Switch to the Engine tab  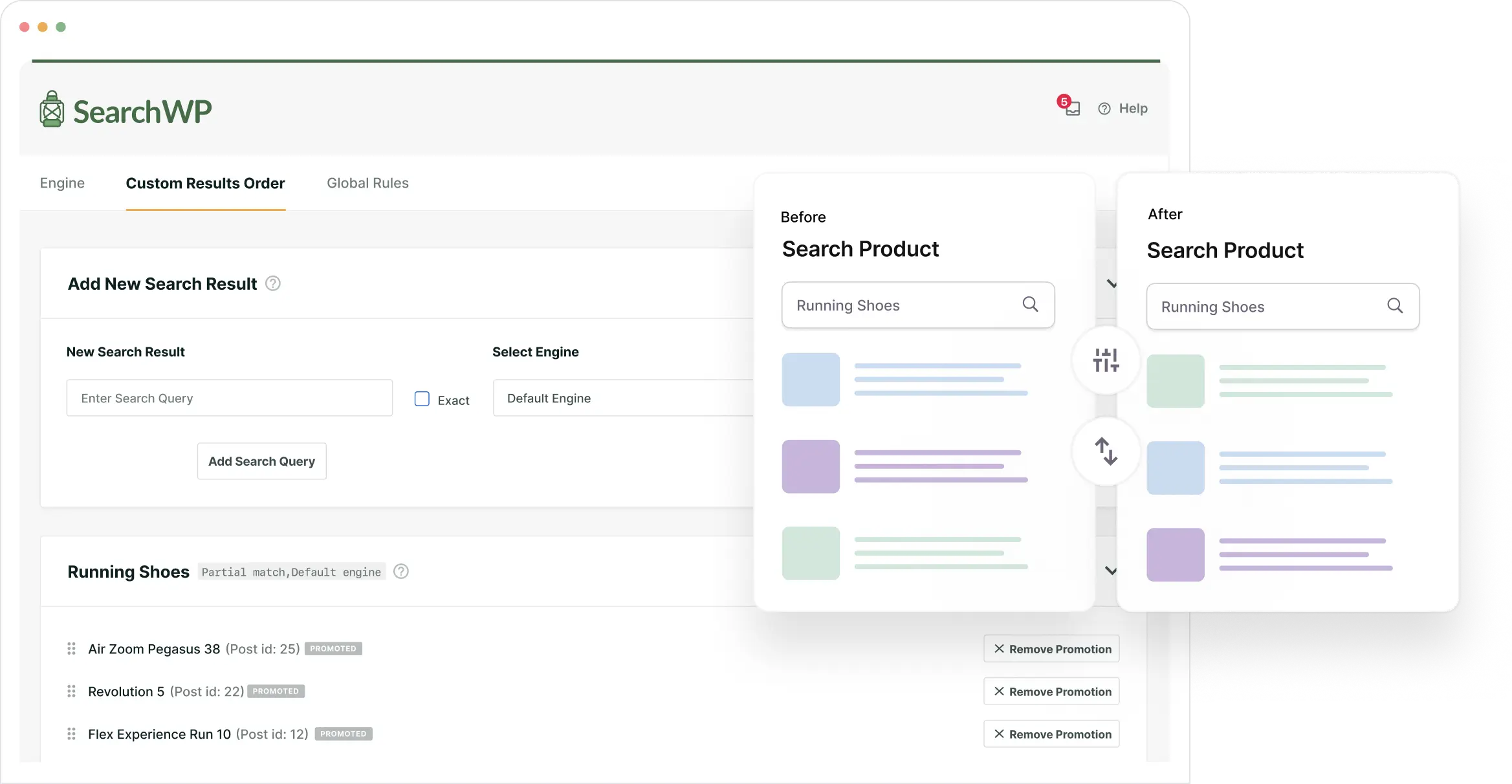pos(62,183)
